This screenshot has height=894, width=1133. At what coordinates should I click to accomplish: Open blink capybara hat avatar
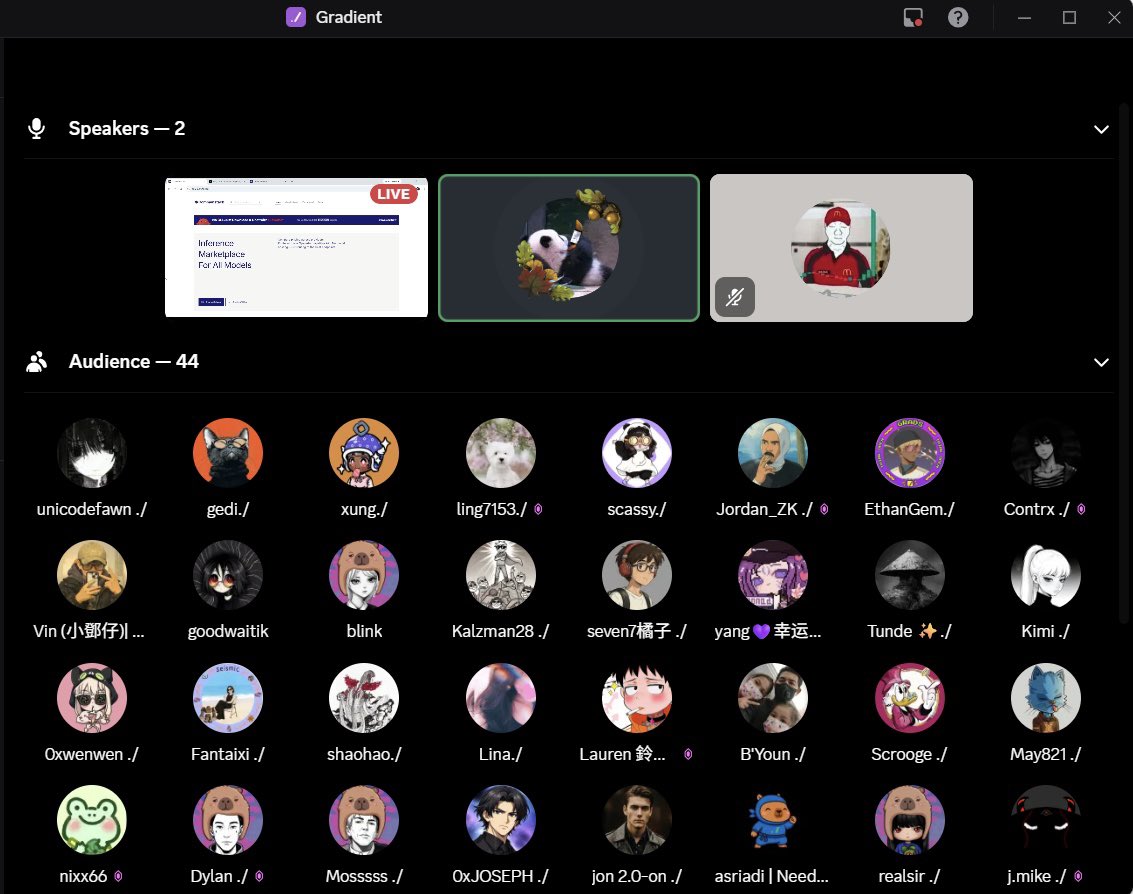364,575
